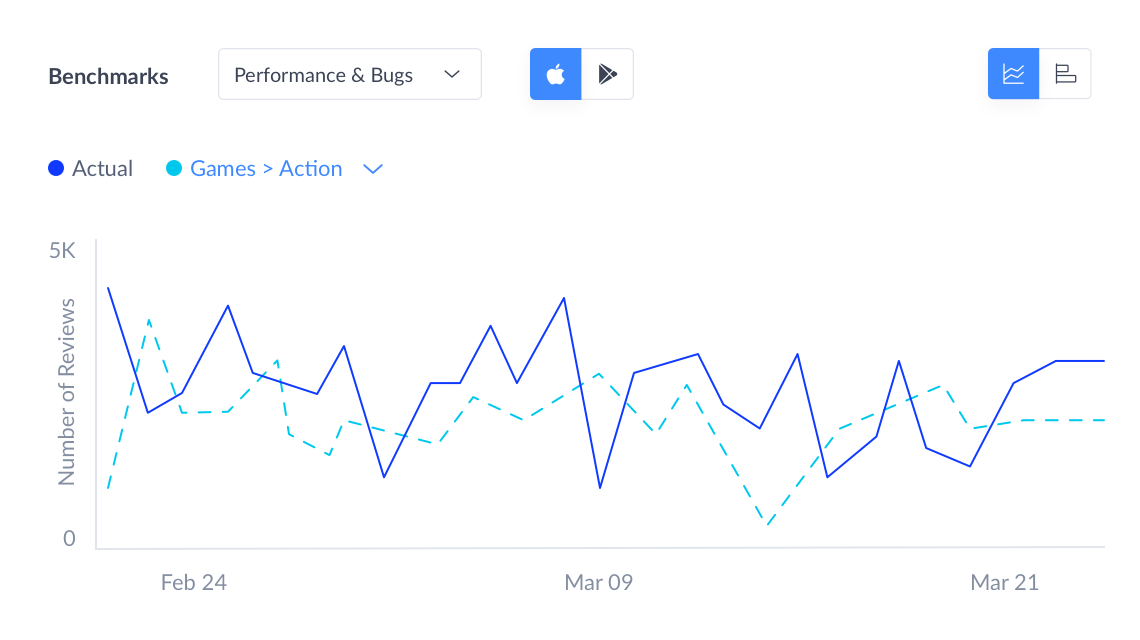Click the Actual legend label

(x=102, y=169)
